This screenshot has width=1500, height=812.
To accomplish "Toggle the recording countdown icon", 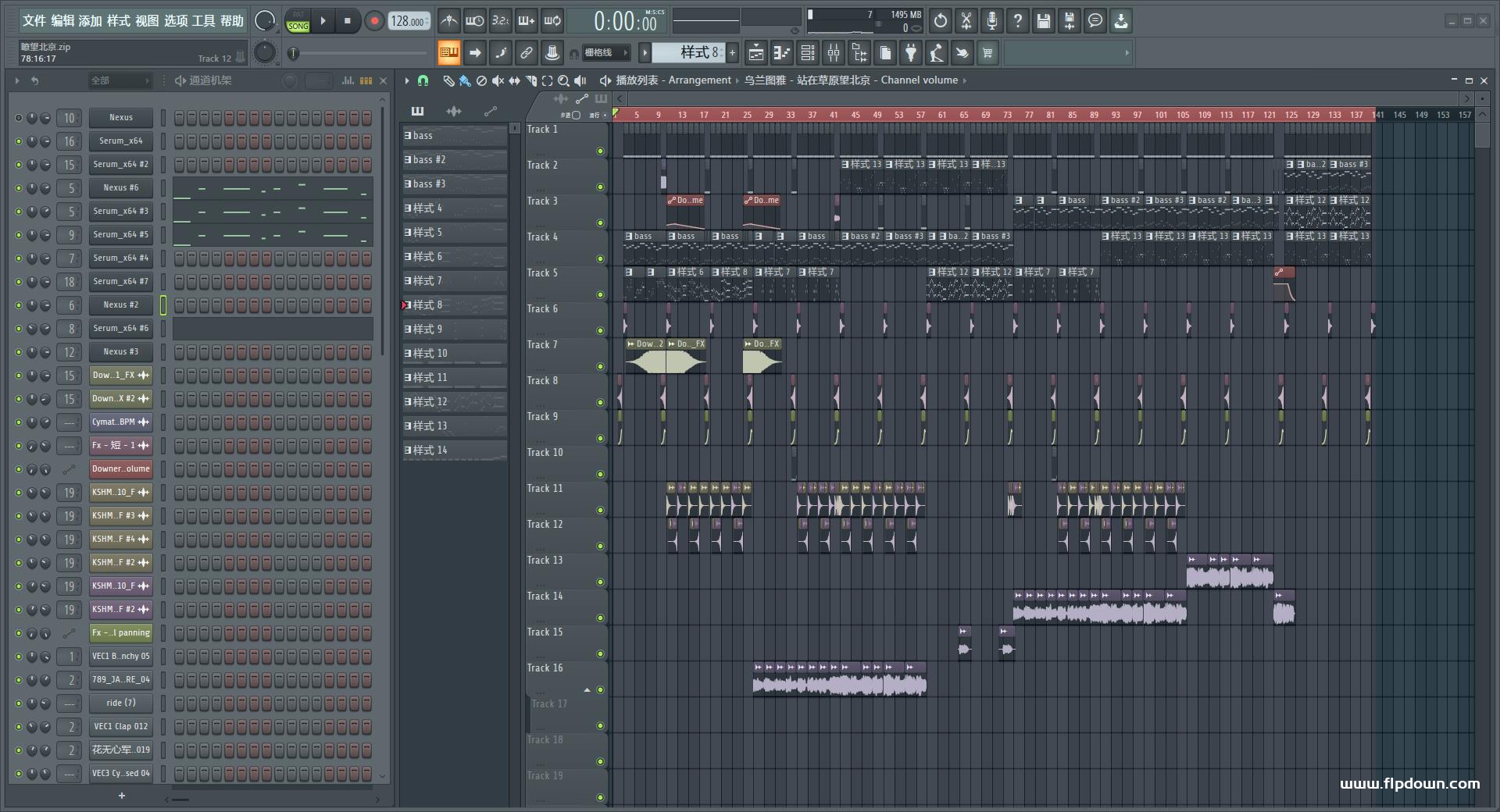I will click(500, 21).
